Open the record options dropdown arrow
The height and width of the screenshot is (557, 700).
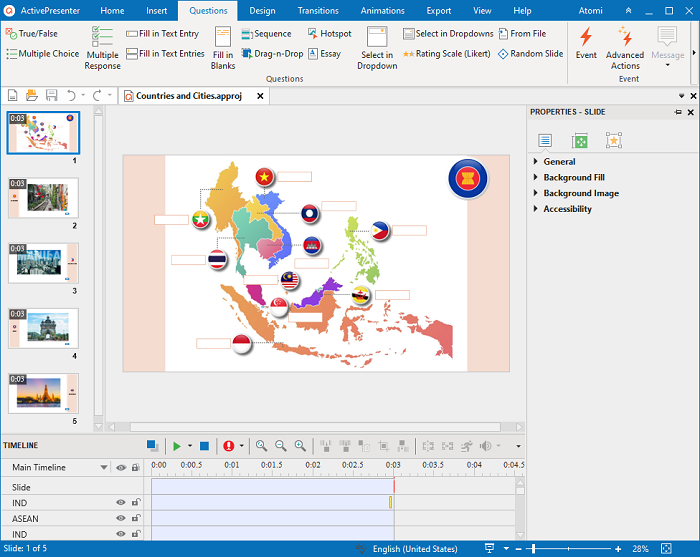point(242,446)
